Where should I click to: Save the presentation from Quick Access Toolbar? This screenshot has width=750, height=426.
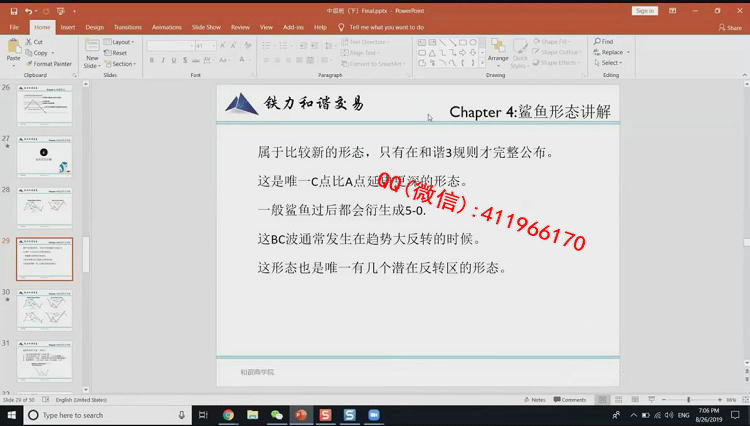tap(14, 11)
